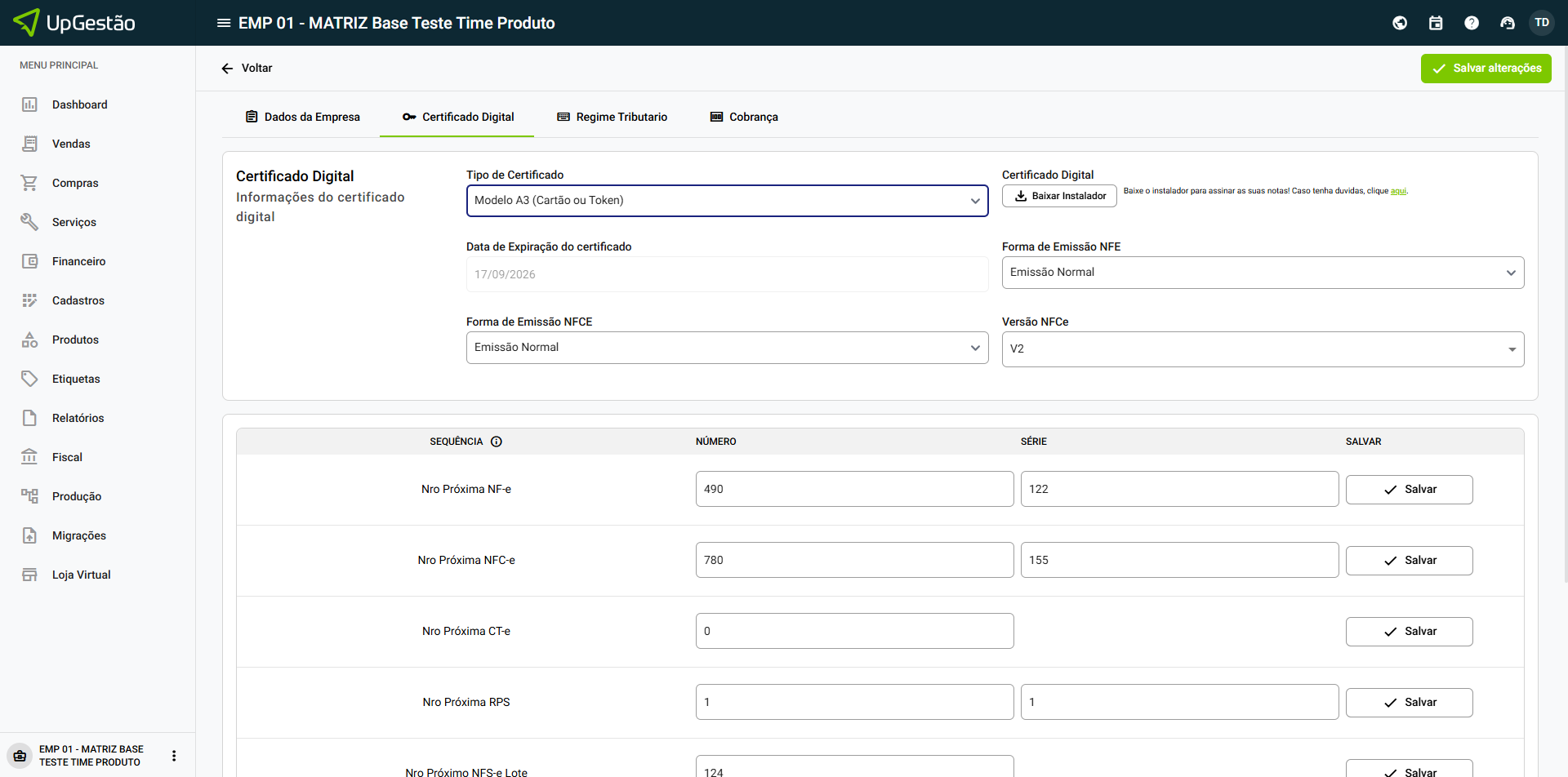The image size is (1568, 777).
Task: Click the TD user avatar
Action: click(1542, 23)
